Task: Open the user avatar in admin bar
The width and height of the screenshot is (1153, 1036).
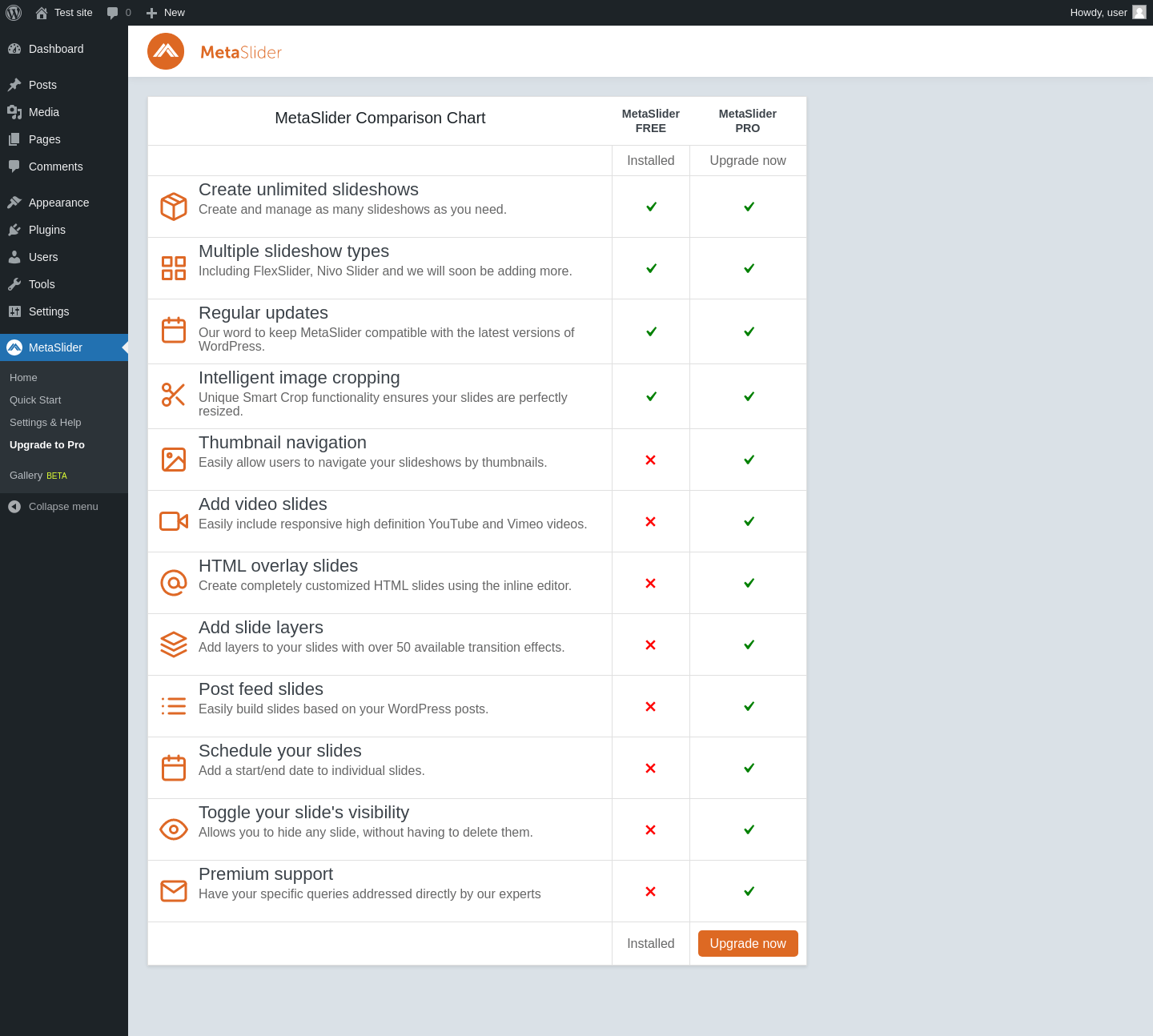Action: coord(1139,12)
